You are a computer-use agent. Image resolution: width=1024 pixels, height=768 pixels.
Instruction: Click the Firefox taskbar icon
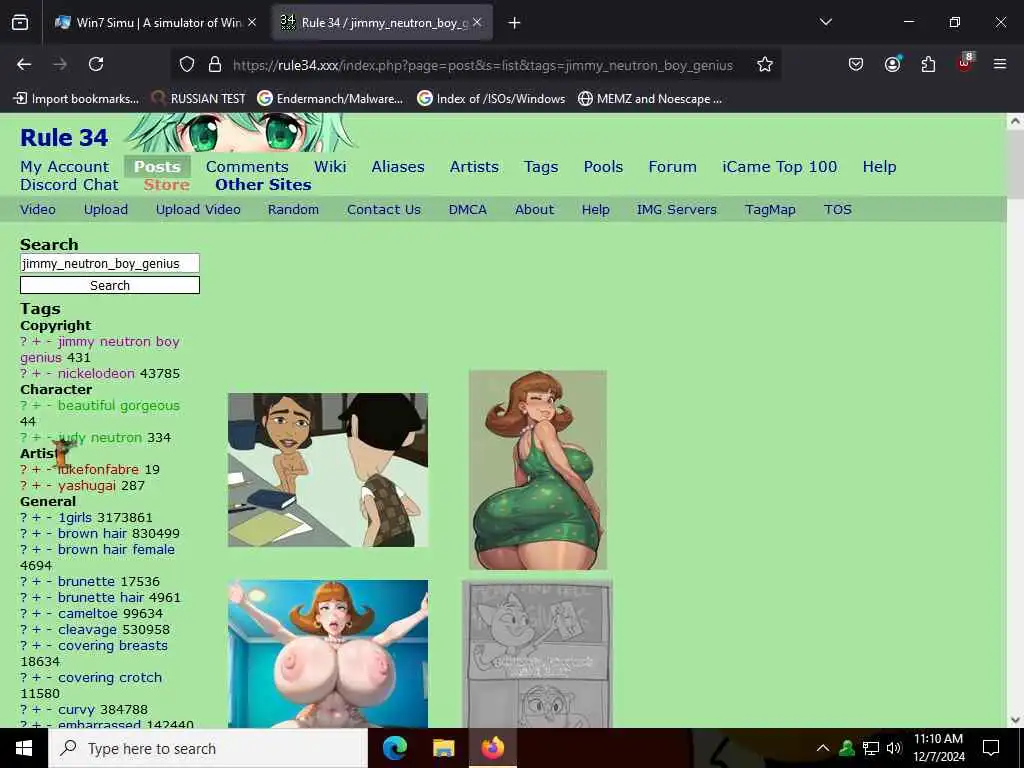tap(492, 748)
